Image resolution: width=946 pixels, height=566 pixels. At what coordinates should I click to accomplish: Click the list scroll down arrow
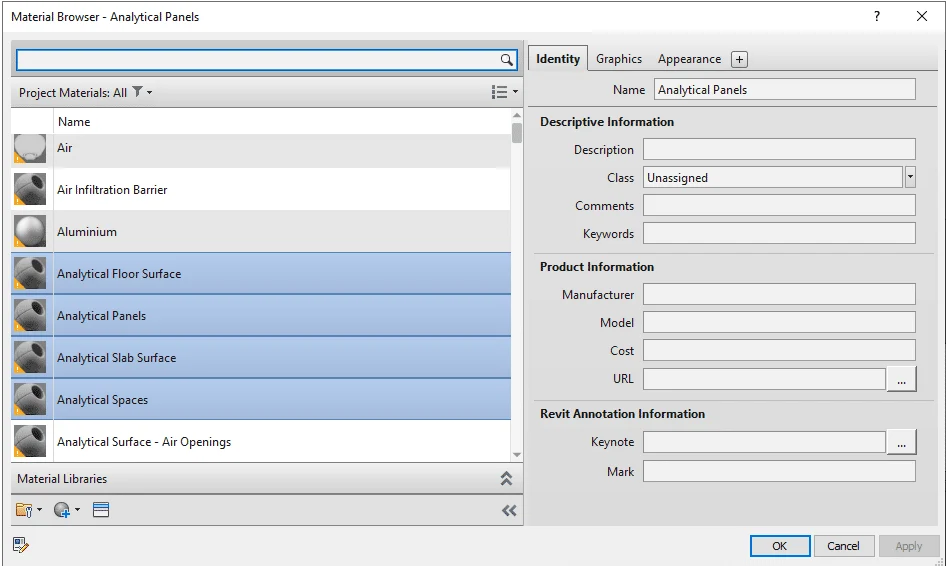[x=516, y=455]
